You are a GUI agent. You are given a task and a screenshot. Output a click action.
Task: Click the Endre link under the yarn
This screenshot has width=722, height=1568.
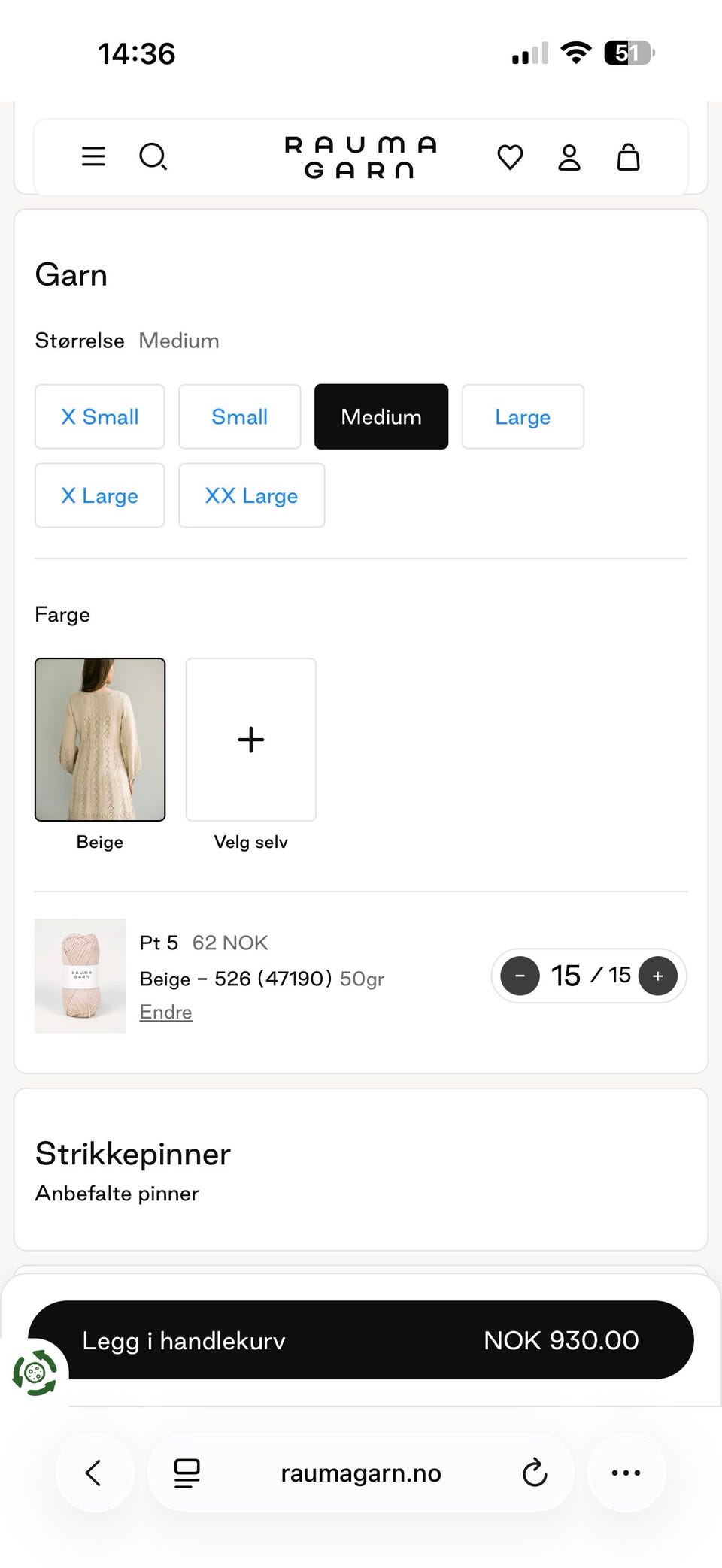click(165, 1012)
